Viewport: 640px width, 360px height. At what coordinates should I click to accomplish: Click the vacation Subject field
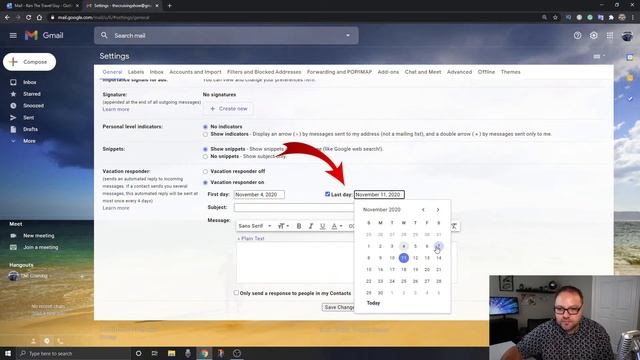pos(294,207)
